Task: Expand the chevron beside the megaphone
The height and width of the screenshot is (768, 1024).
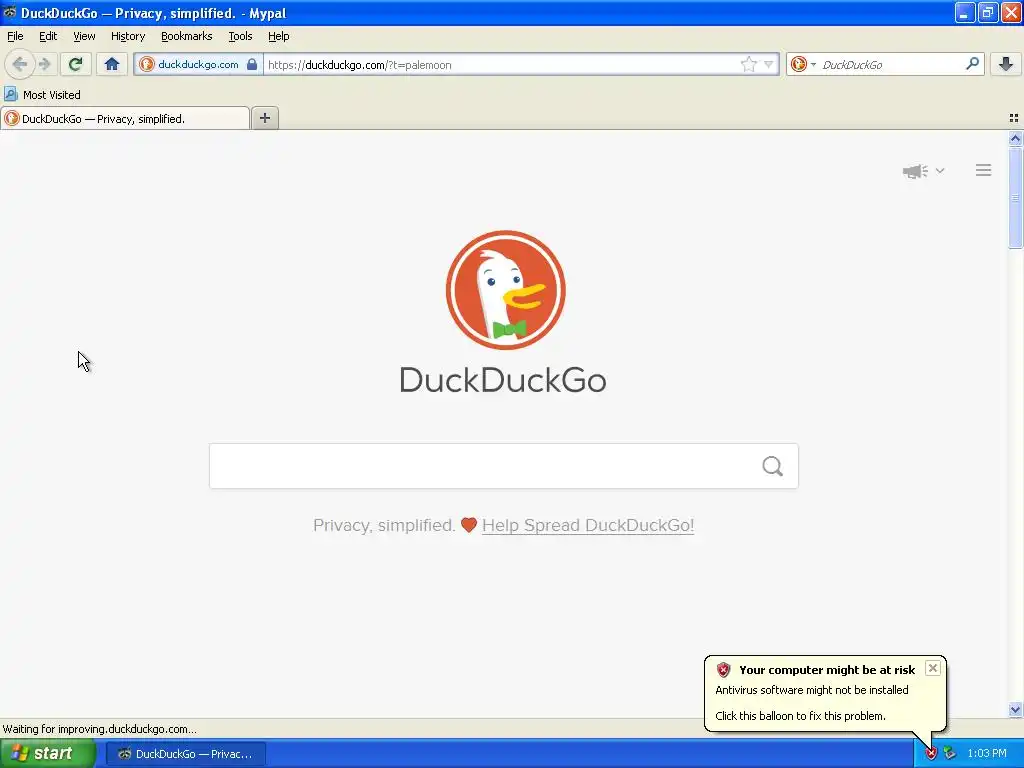Action: click(x=940, y=170)
